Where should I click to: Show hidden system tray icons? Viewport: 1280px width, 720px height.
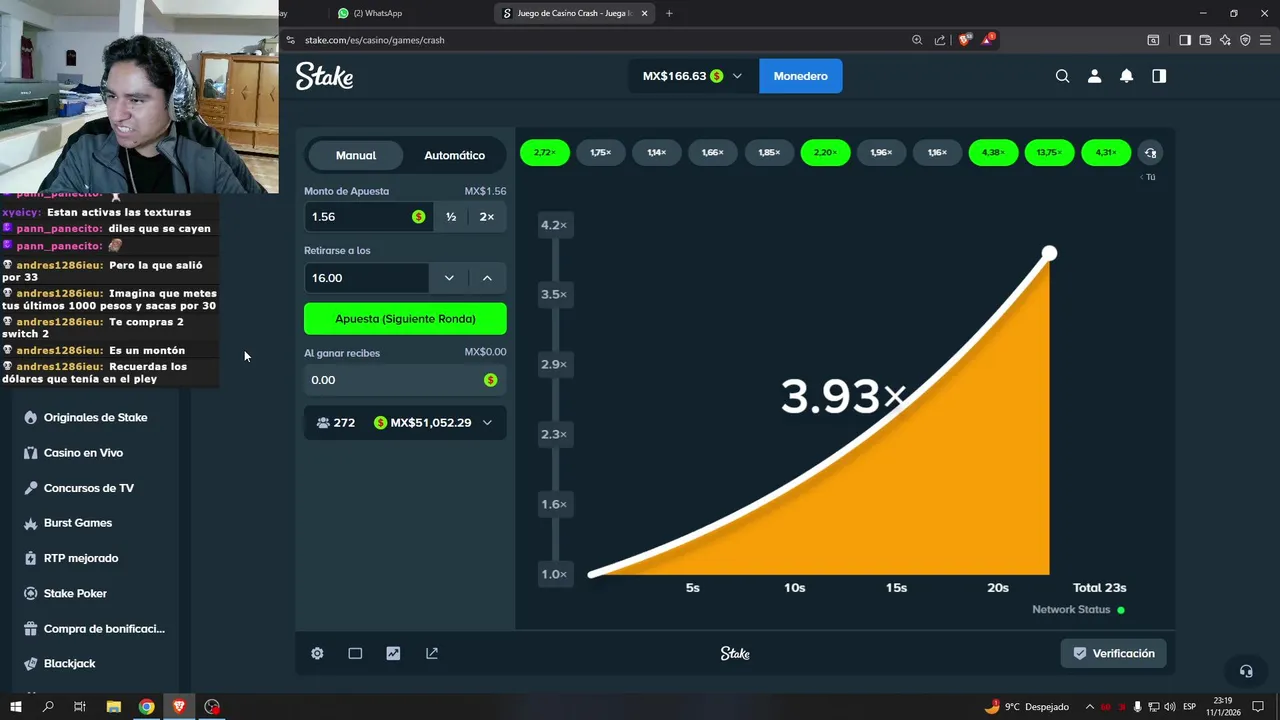pos(1090,707)
